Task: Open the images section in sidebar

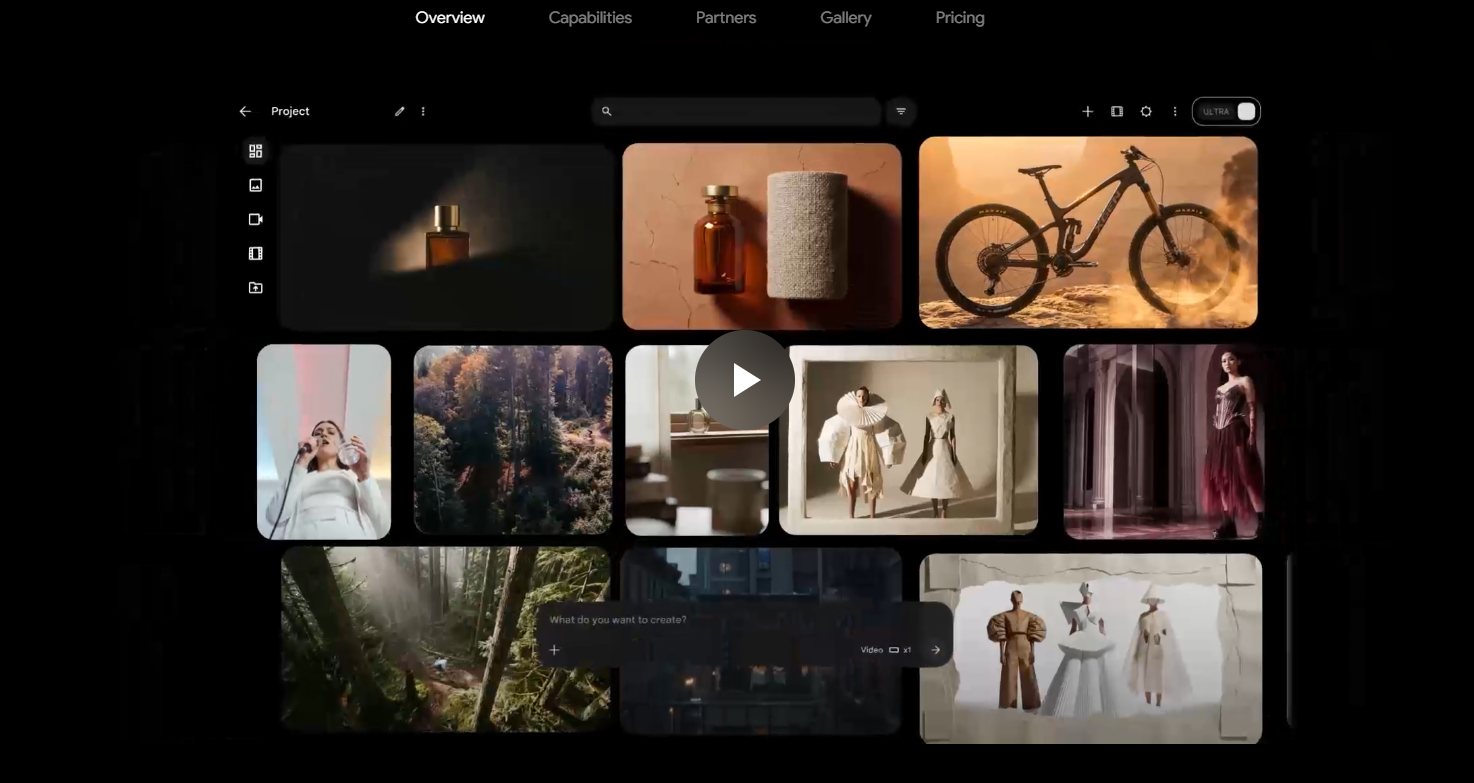Action: 256,185
